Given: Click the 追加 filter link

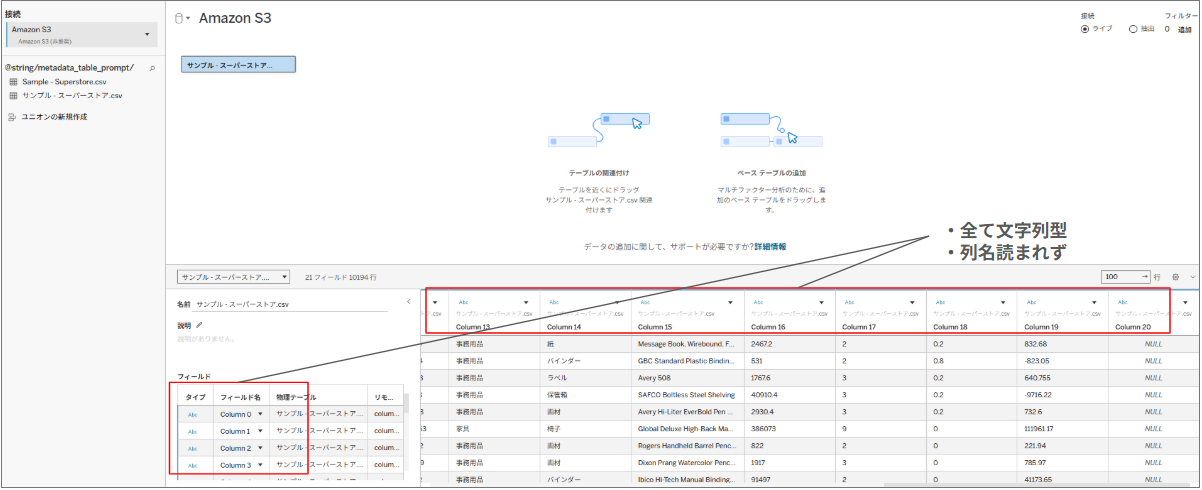Looking at the screenshot, I should pyautogui.click(x=1184, y=29).
